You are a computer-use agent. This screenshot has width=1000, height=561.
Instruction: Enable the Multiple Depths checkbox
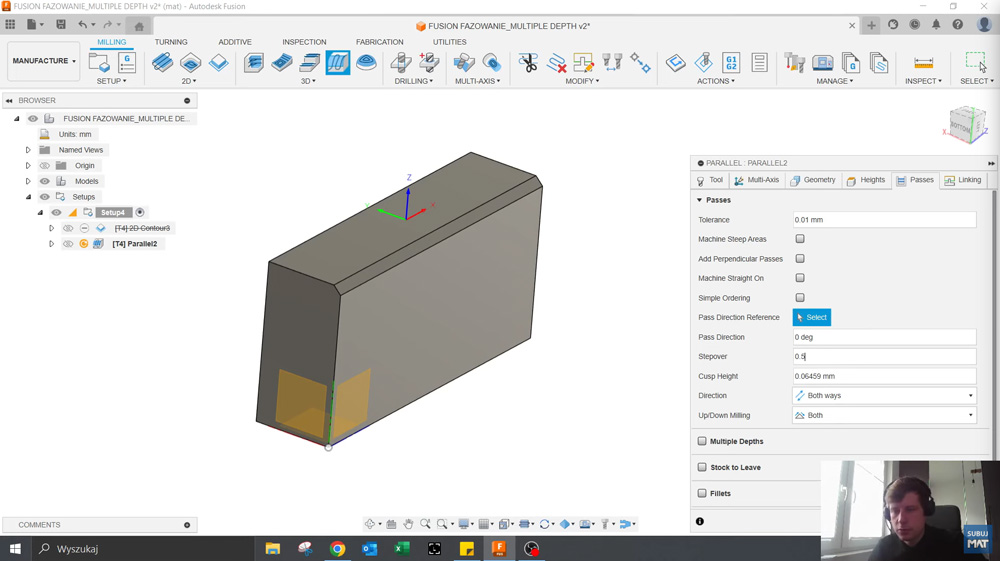point(702,441)
